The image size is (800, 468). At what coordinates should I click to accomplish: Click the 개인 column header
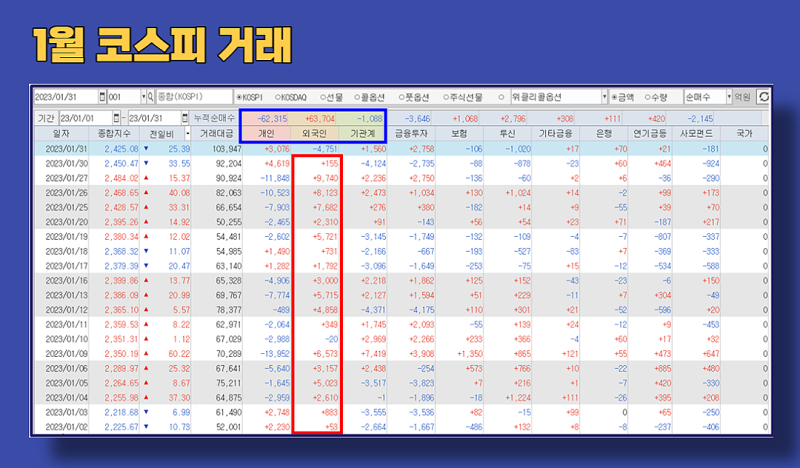click(x=266, y=134)
